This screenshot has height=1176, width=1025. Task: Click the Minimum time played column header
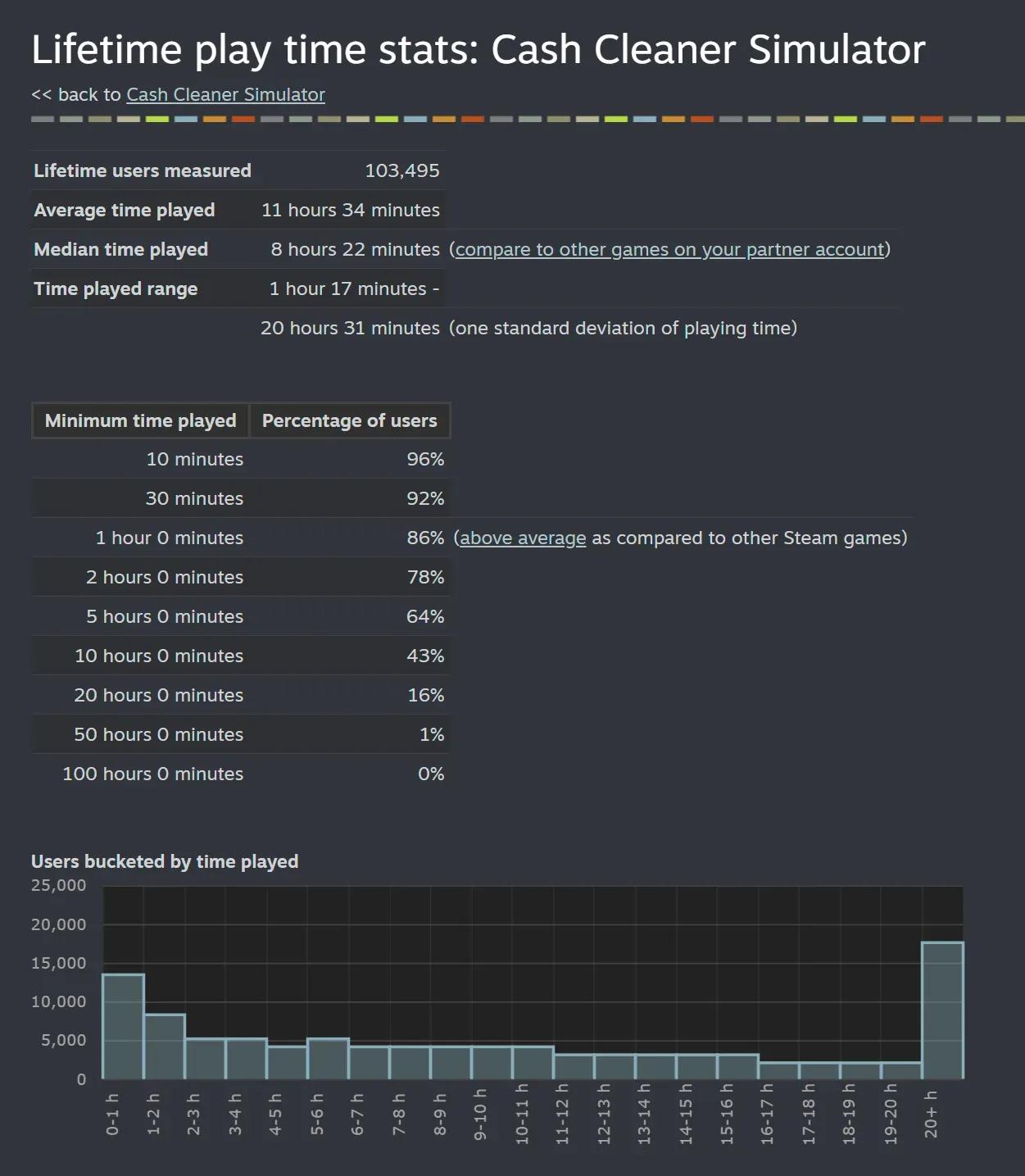coord(139,420)
